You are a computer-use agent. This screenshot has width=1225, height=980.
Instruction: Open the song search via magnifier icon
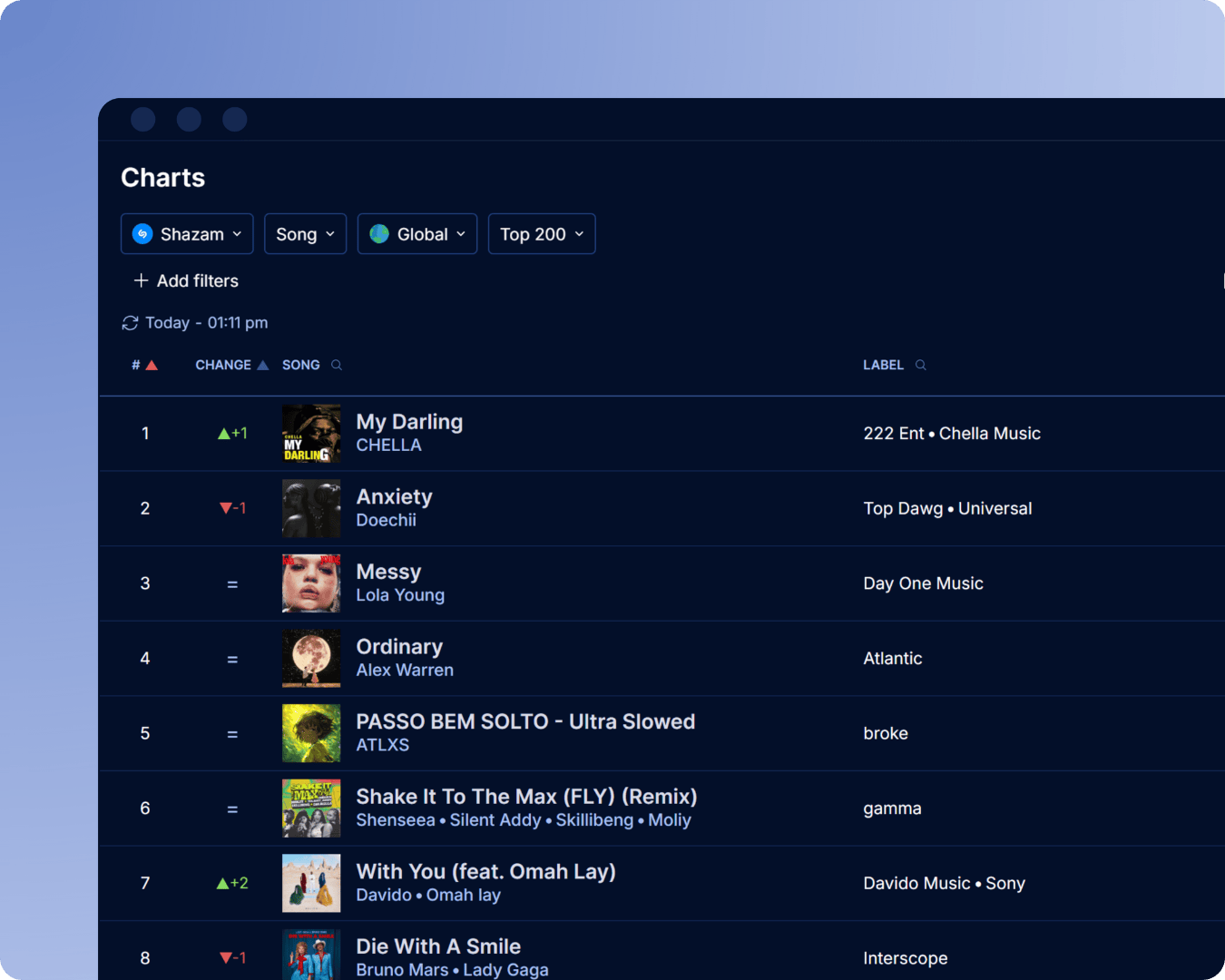pos(336,365)
